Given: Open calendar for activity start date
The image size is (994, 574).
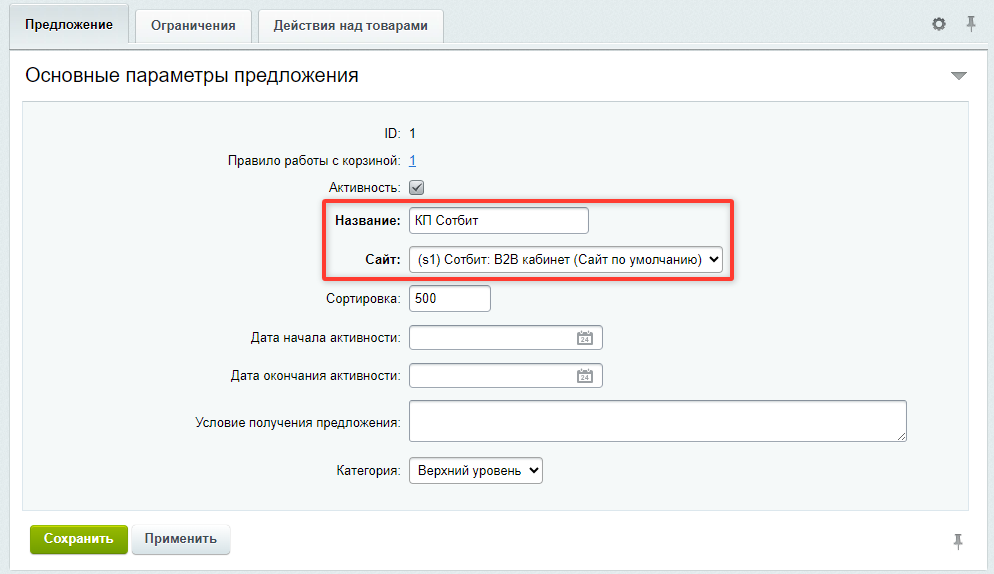Looking at the screenshot, I should tap(584, 338).
